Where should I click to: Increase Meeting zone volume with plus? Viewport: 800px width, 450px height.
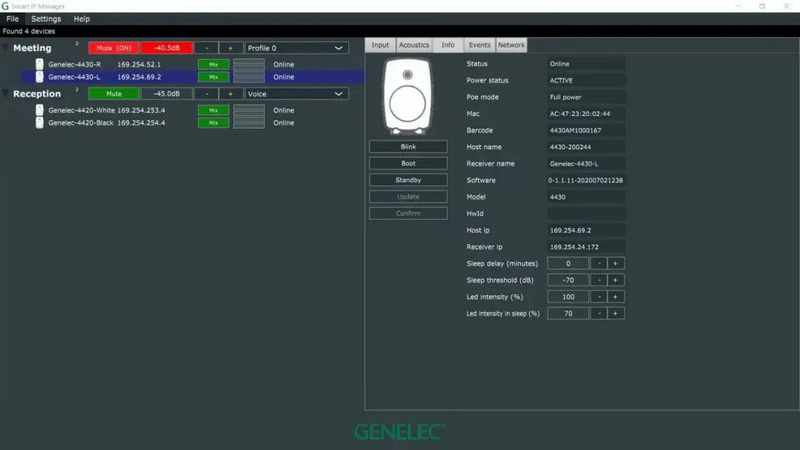(231, 48)
